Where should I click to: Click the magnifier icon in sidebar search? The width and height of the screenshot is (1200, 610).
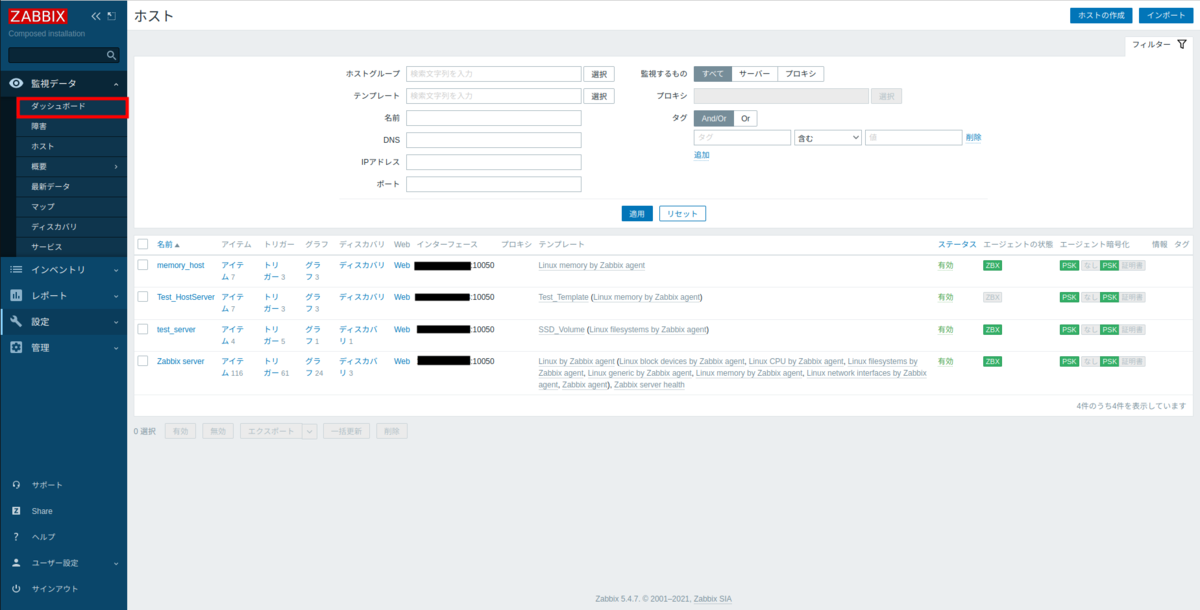(x=112, y=55)
